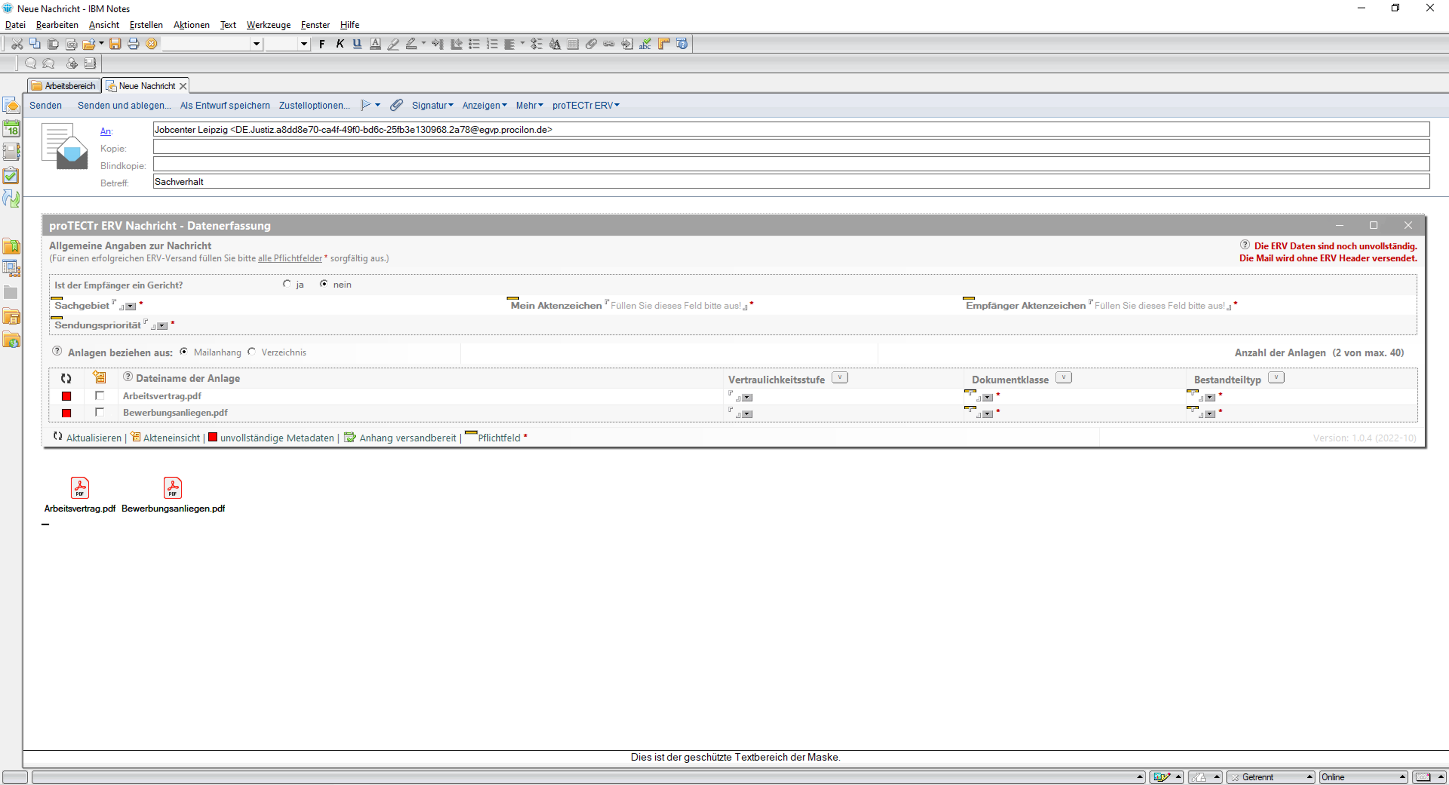Click refresh icon in attachment table header
Viewport: 1449px width, 785px height.
click(66, 378)
